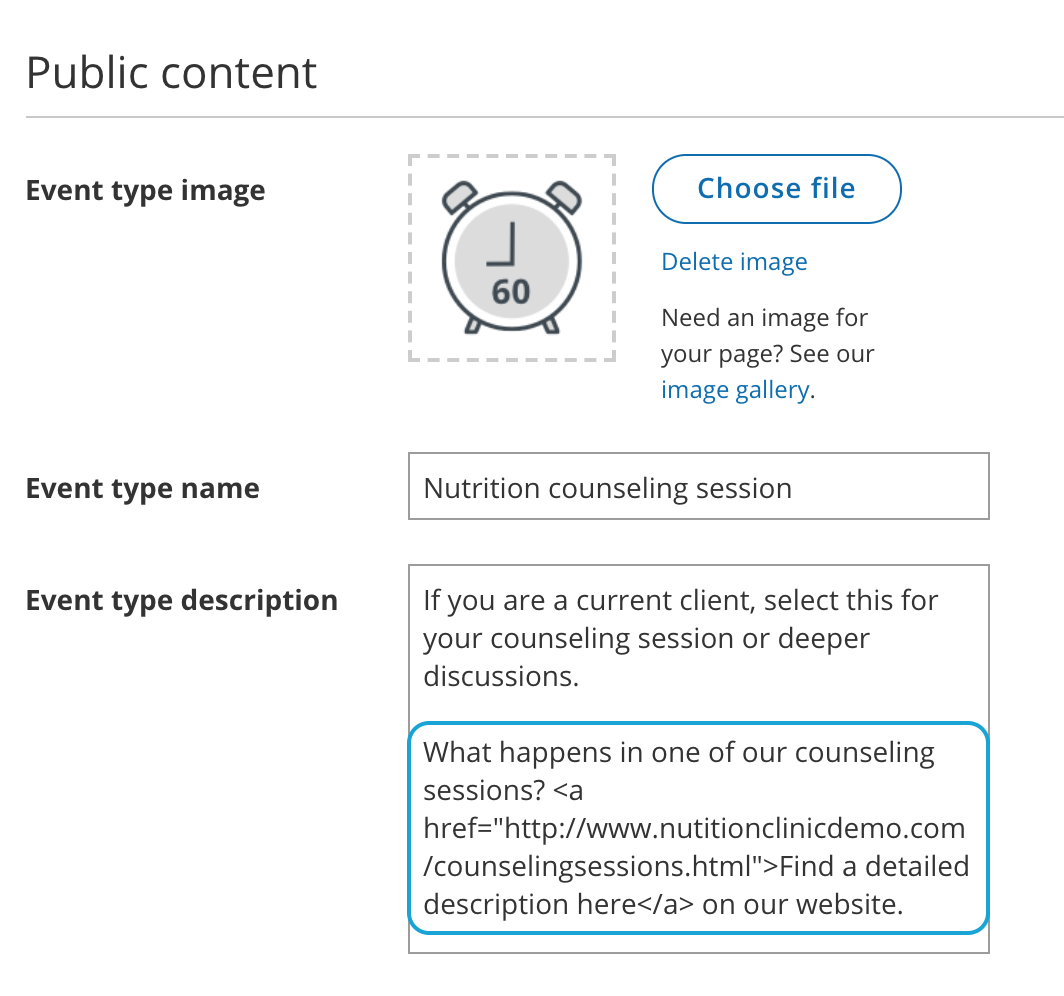This screenshot has height=996, width=1064.
Task: Place cursor at 'on our website.' text
Action: [x=803, y=904]
